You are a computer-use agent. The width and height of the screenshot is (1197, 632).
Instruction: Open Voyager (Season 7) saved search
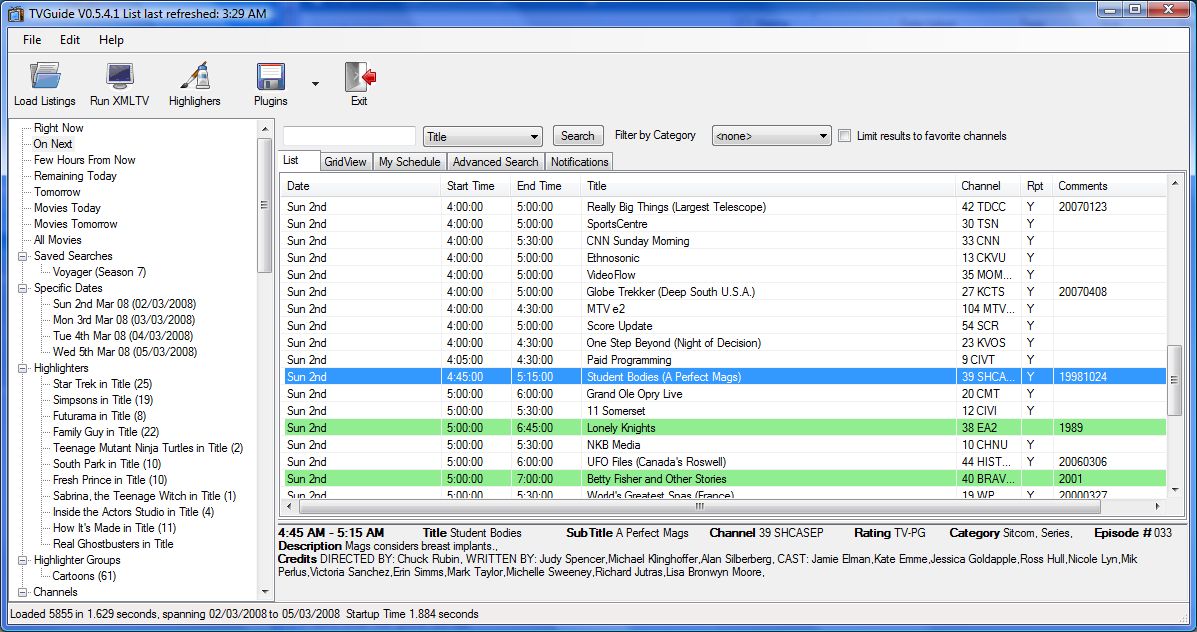99,272
